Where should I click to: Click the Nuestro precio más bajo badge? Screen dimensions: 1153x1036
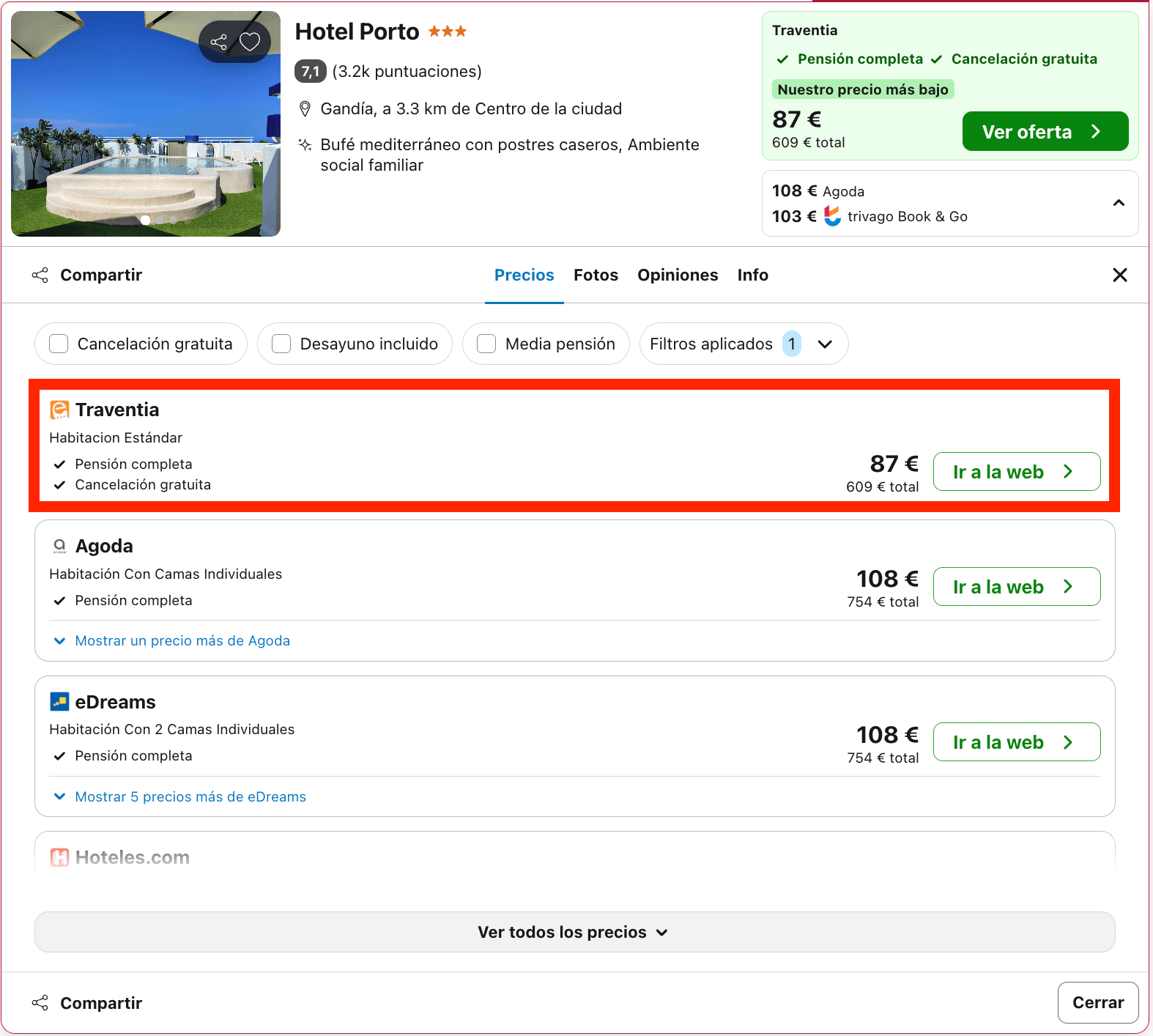pos(863,89)
